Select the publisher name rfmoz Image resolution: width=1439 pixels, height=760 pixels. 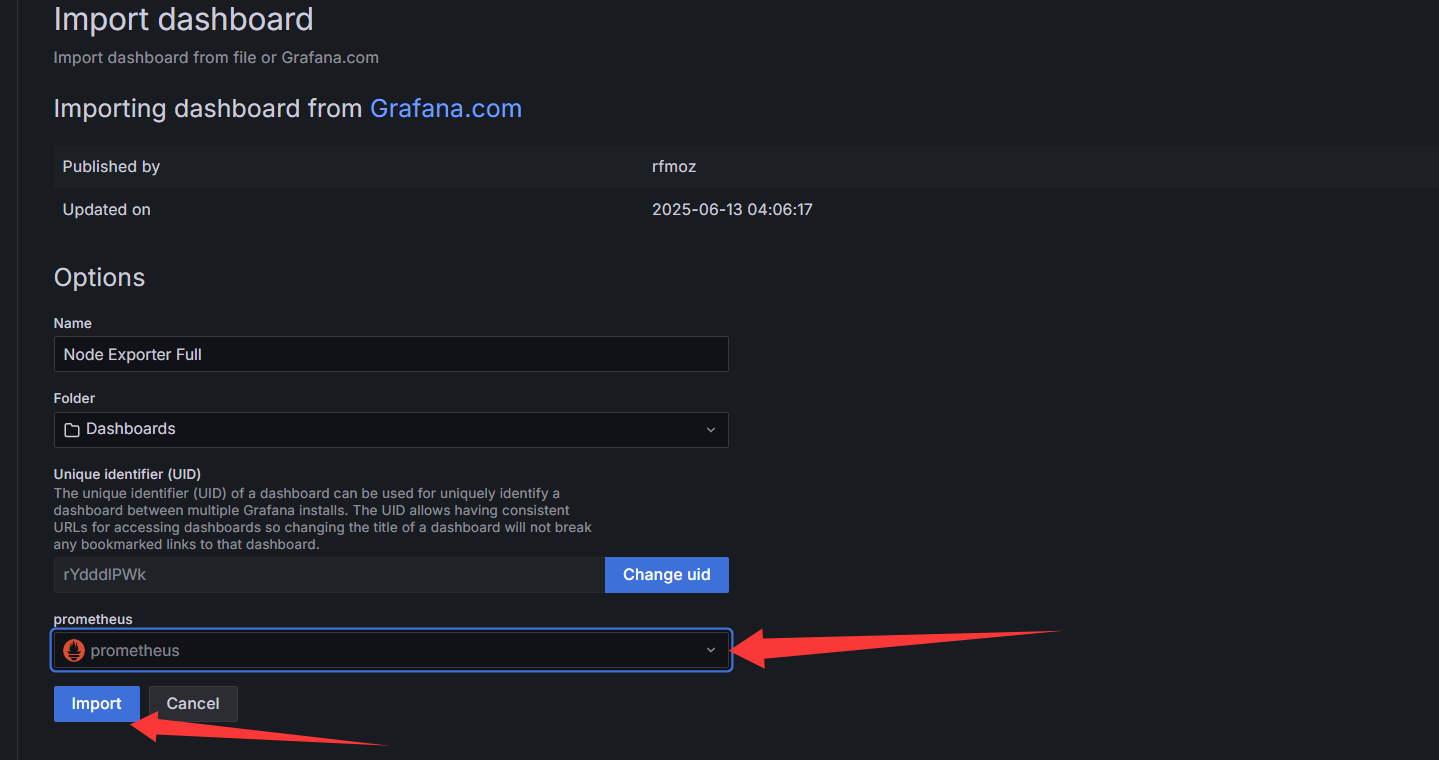[674, 167]
